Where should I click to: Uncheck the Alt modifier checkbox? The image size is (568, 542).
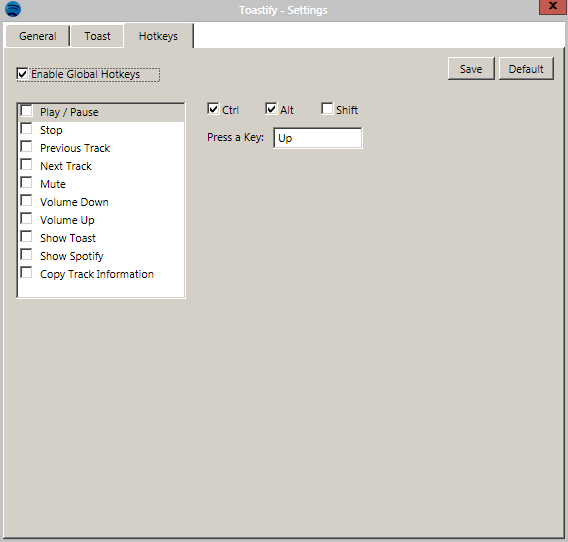pyautogui.click(x=271, y=109)
